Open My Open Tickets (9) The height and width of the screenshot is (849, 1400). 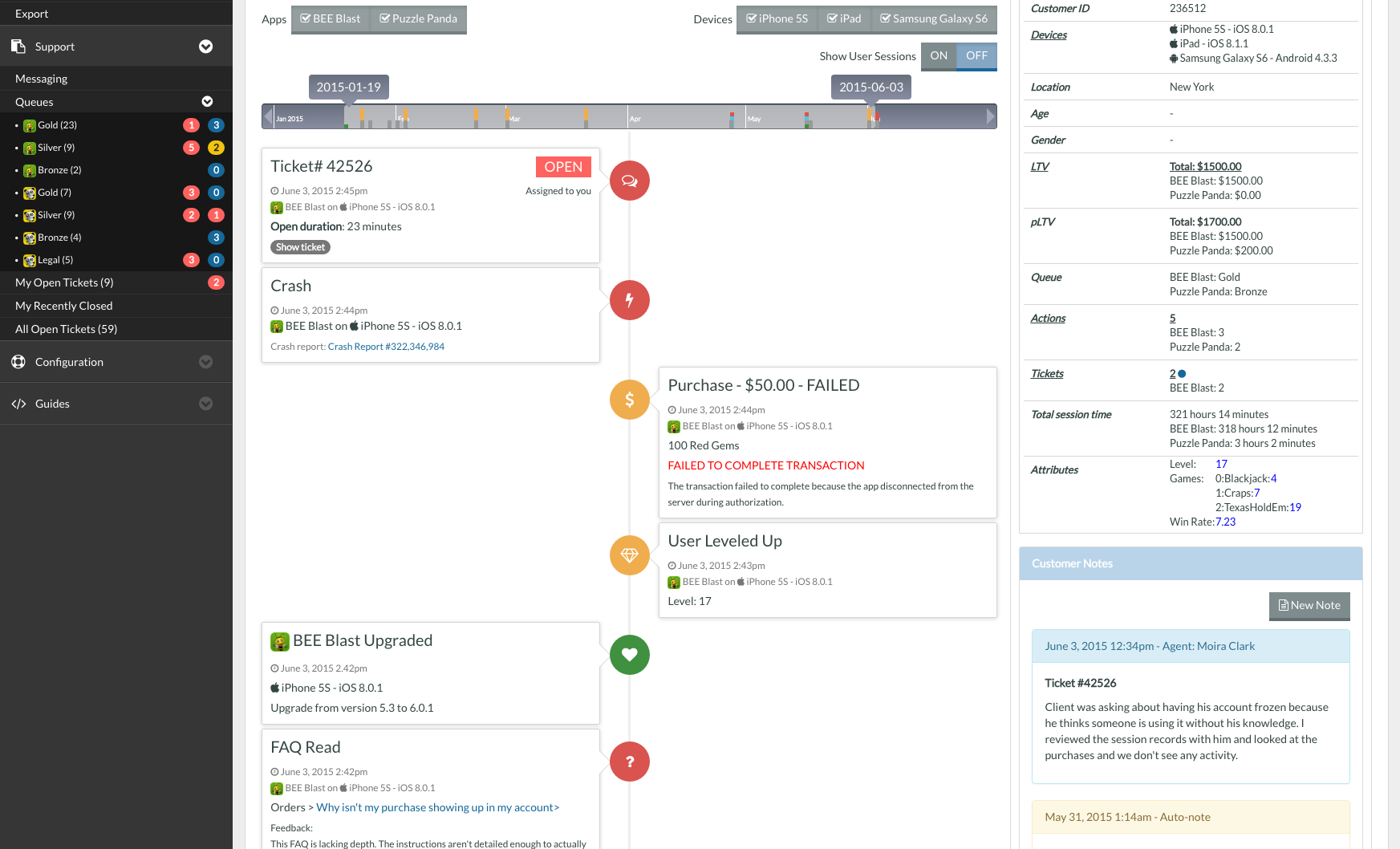click(x=116, y=282)
